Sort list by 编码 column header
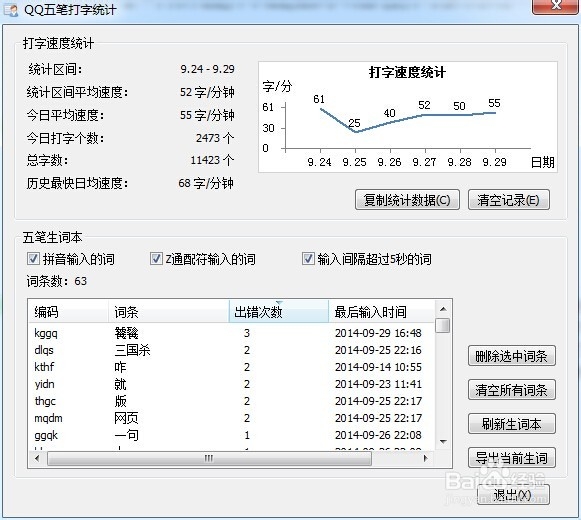Screen dimensions: 581x520 (69, 312)
